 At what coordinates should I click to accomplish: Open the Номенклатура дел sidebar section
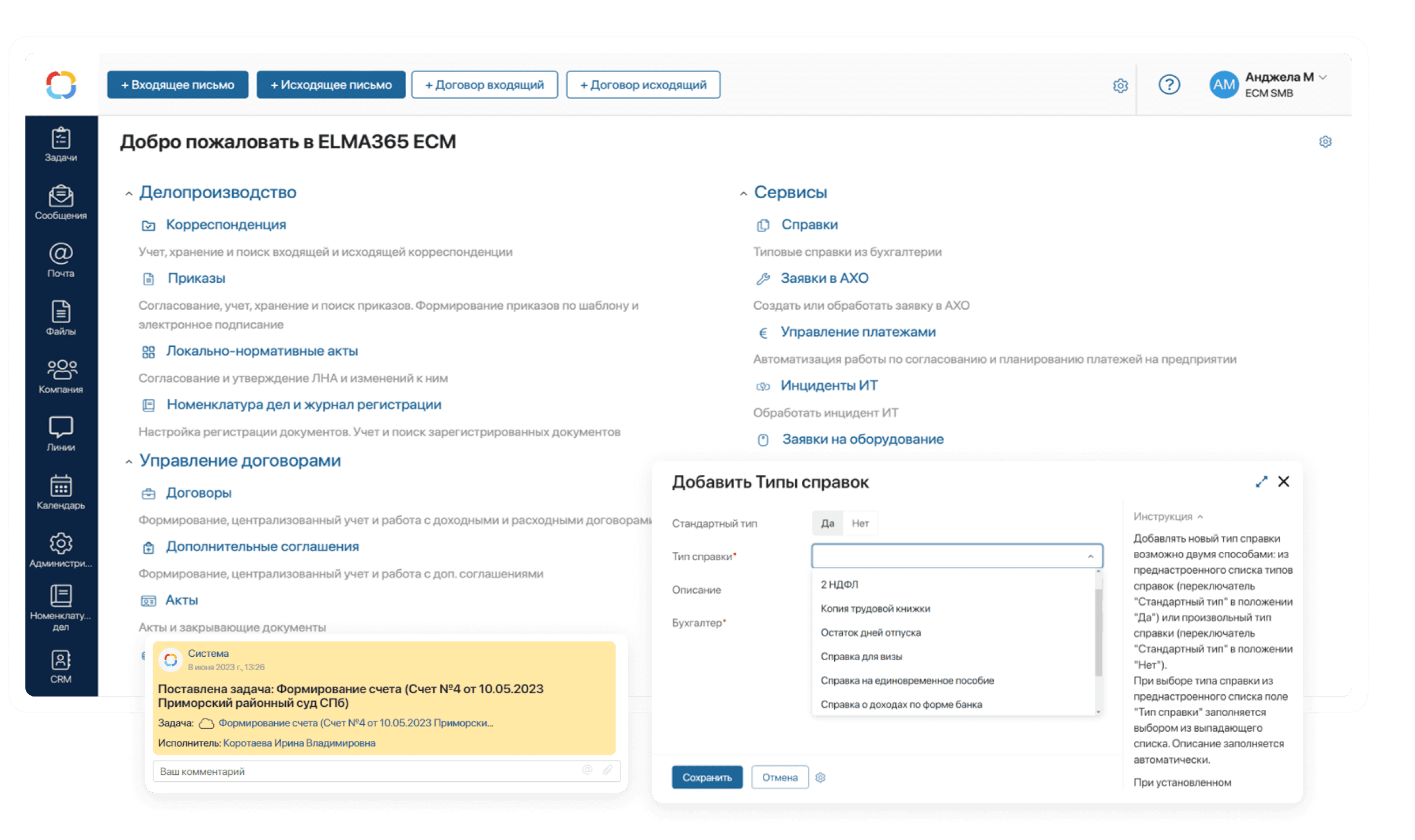click(60, 608)
